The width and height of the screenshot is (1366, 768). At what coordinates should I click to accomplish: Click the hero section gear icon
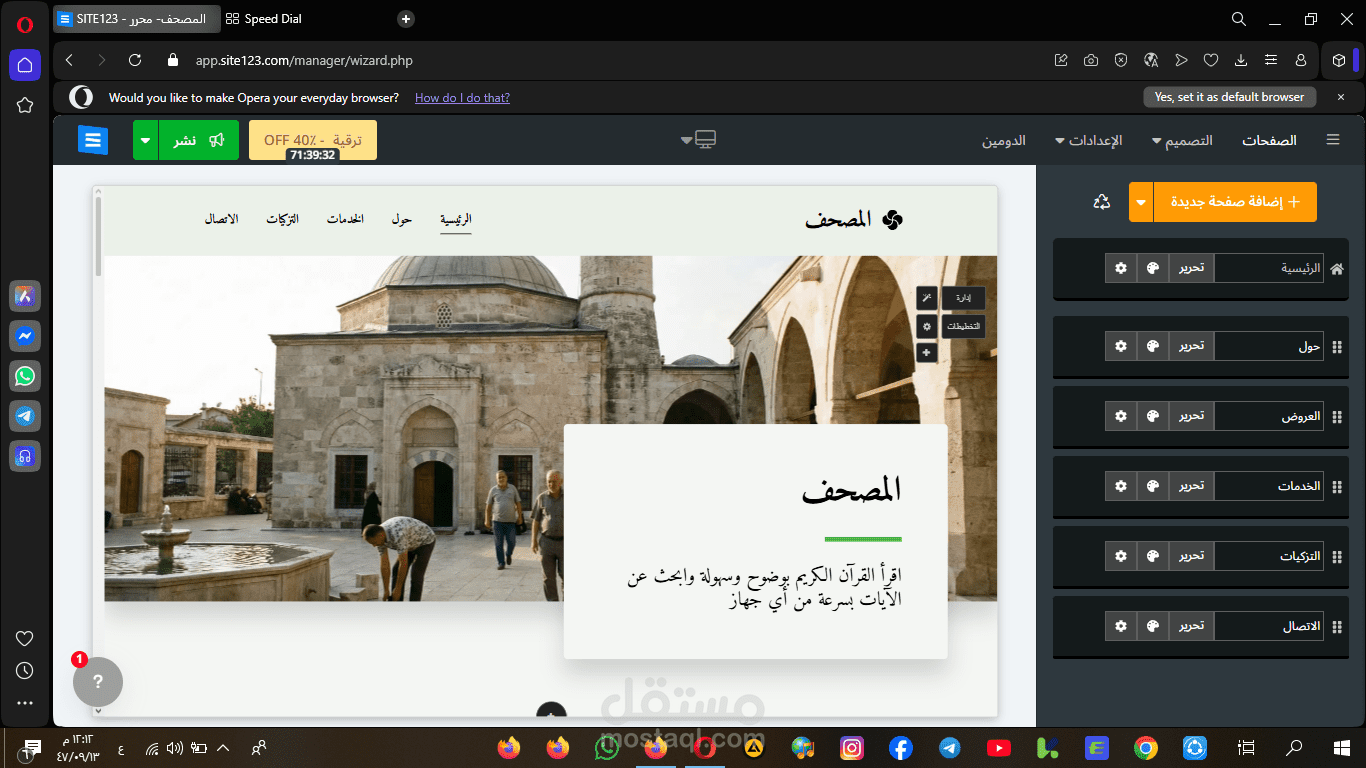[x=927, y=326]
